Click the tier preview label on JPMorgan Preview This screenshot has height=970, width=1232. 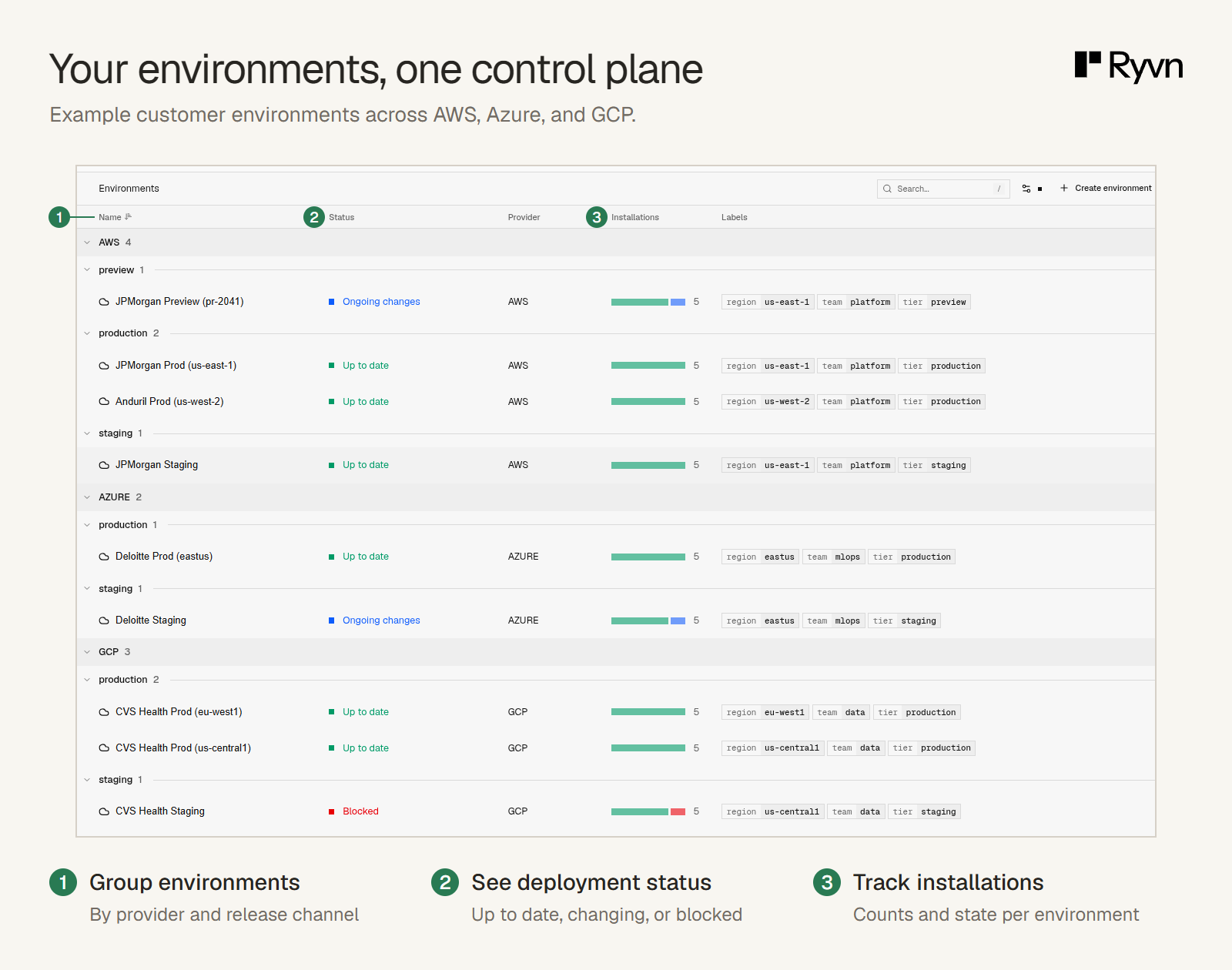934,303
